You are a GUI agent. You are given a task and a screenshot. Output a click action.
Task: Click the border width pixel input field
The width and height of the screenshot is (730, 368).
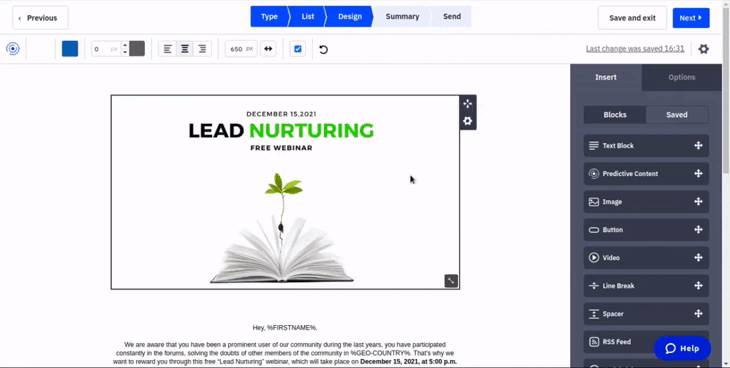[106, 49]
